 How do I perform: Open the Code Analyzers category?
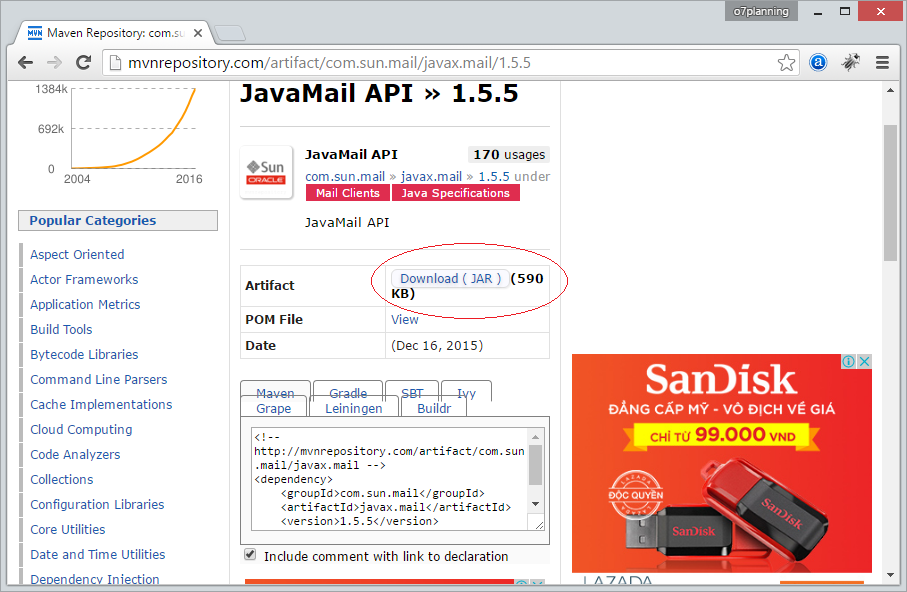click(x=75, y=454)
